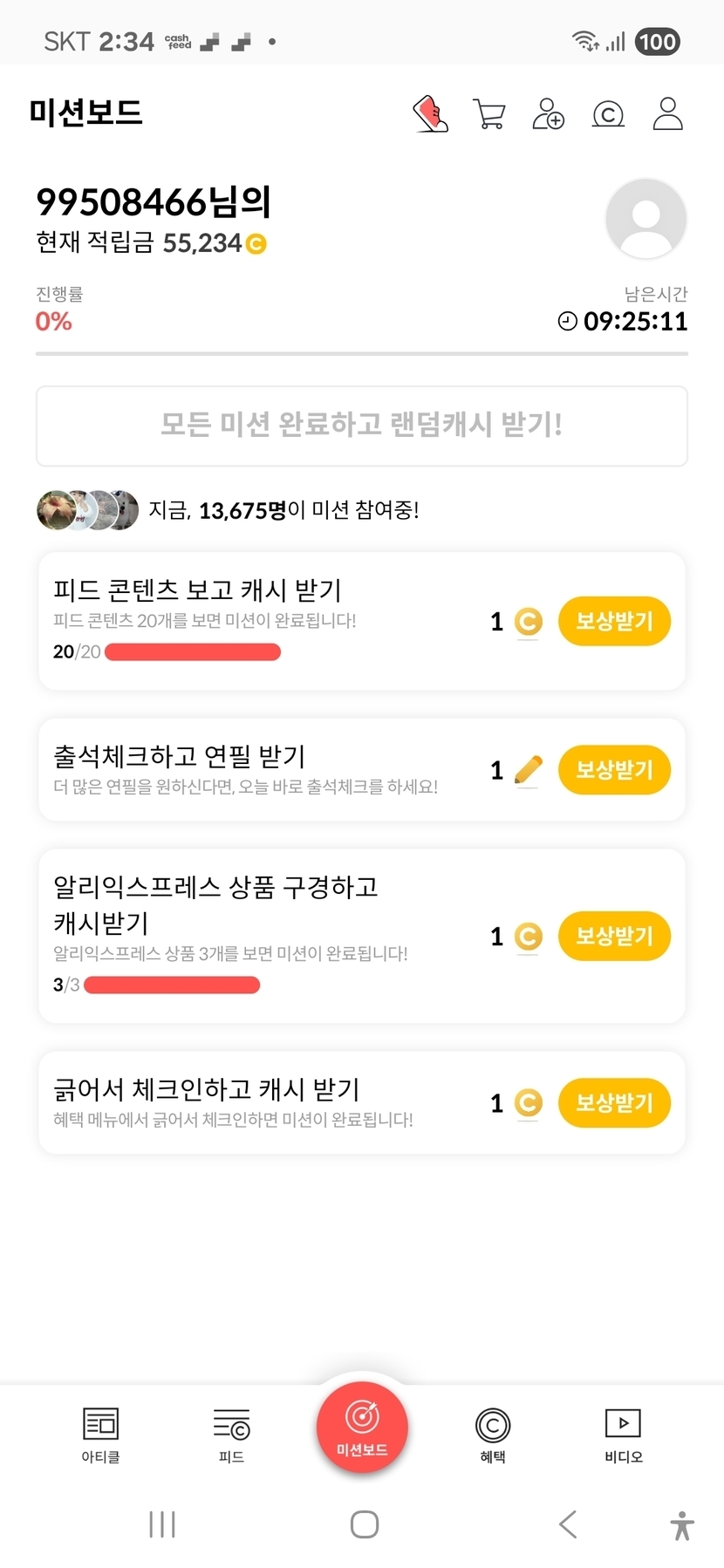The height and width of the screenshot is (1568, 724).
Task: Open the cash coin icon in header
Action: (x=608, y=114)
